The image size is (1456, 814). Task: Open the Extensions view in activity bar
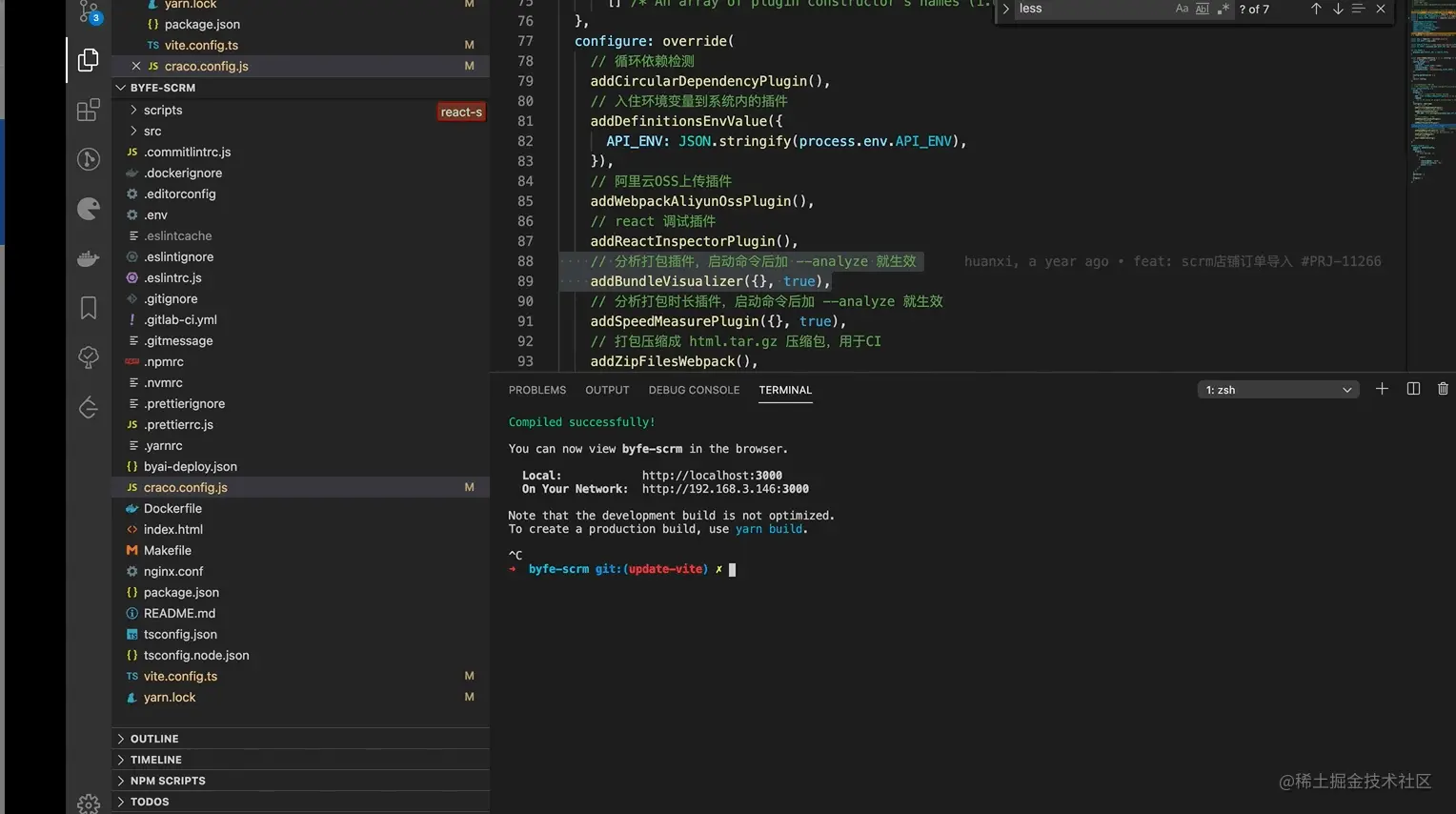[89, 110]
